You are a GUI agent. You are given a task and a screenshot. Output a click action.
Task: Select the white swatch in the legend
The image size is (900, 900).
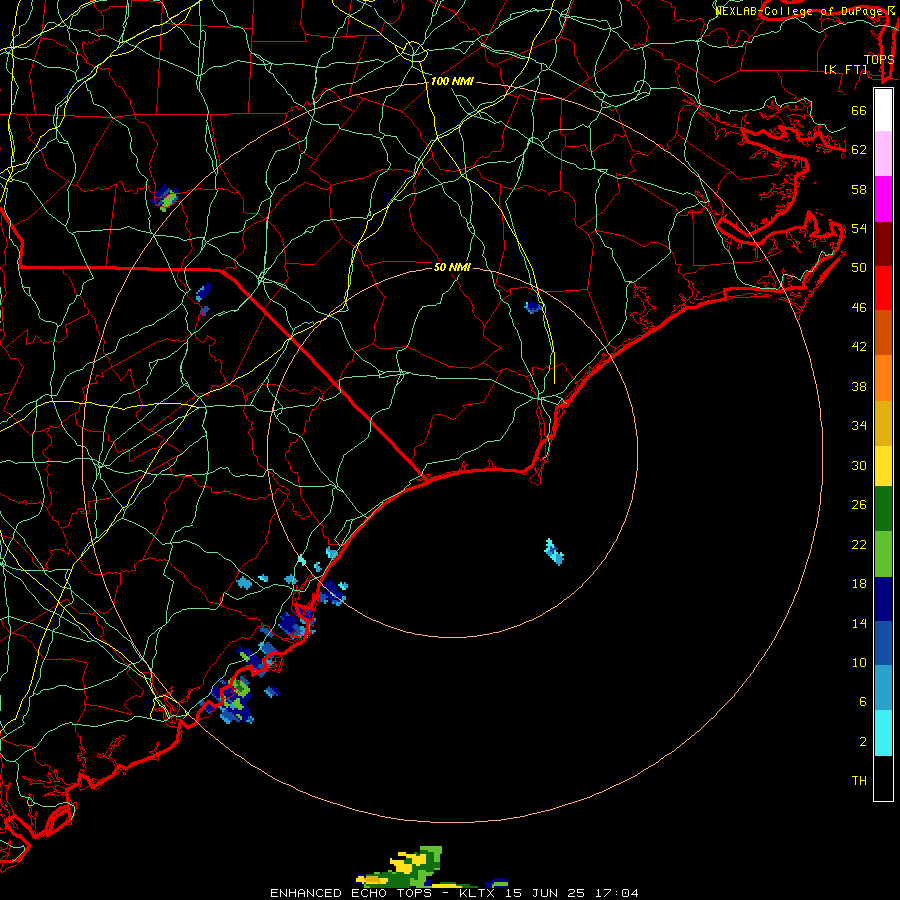tap(883, 110)
